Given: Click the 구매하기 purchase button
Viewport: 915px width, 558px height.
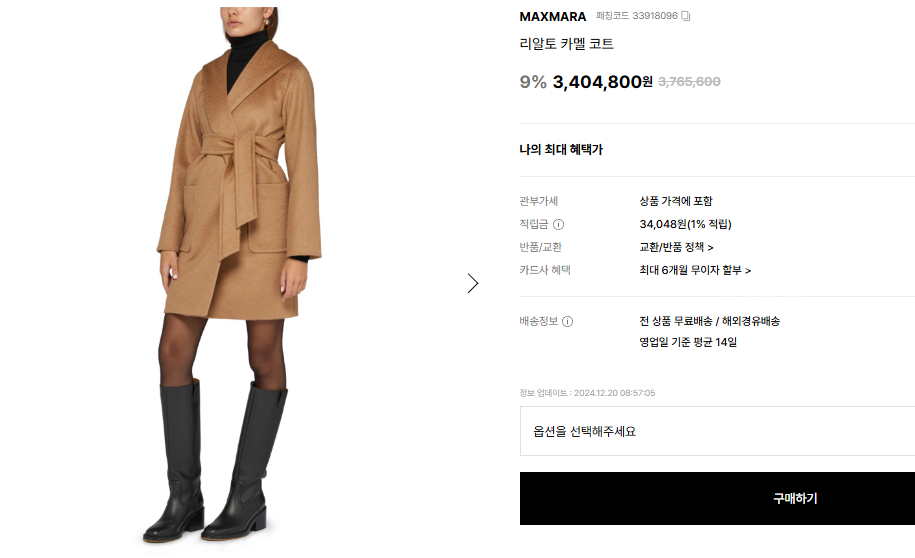Looking at the screenshot, I should [717, 498].
